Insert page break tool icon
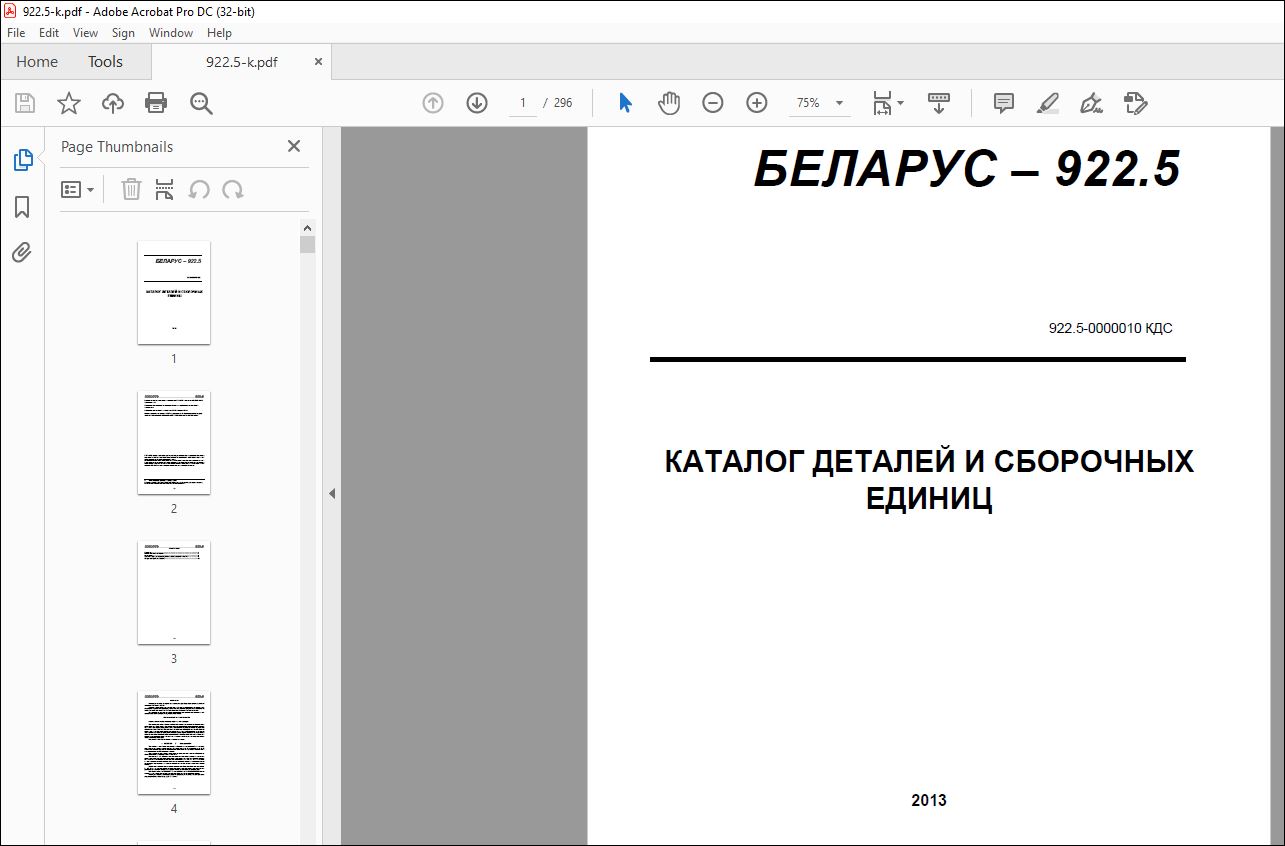The image size is (1285, 846). [x=165, y=189]
